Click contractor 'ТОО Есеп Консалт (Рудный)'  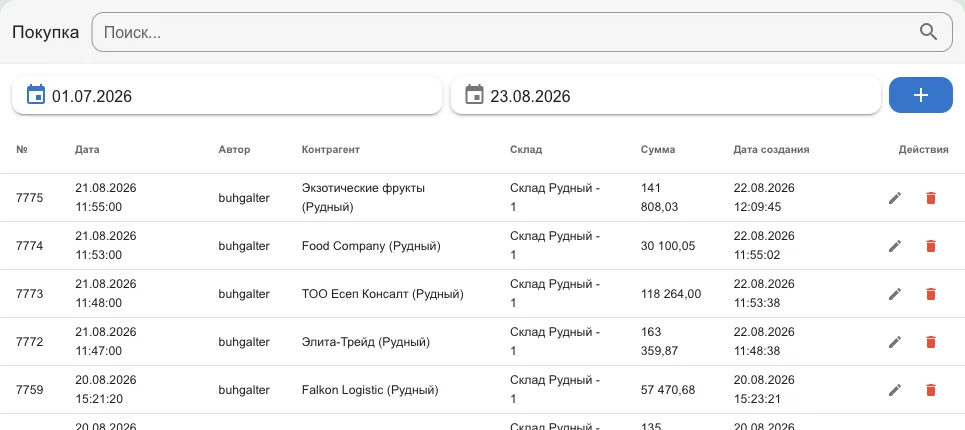pyautogui.click(x=382, y=294)
